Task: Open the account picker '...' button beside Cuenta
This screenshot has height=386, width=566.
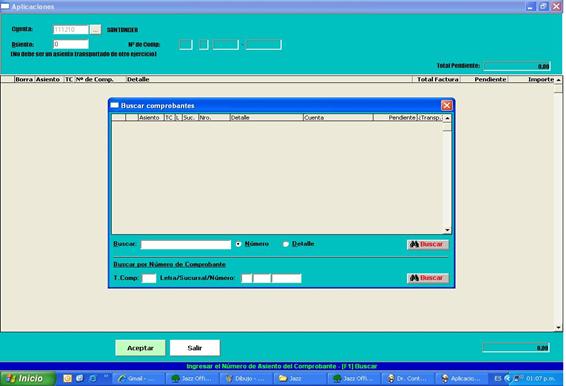Action: (x=95, y=30)
